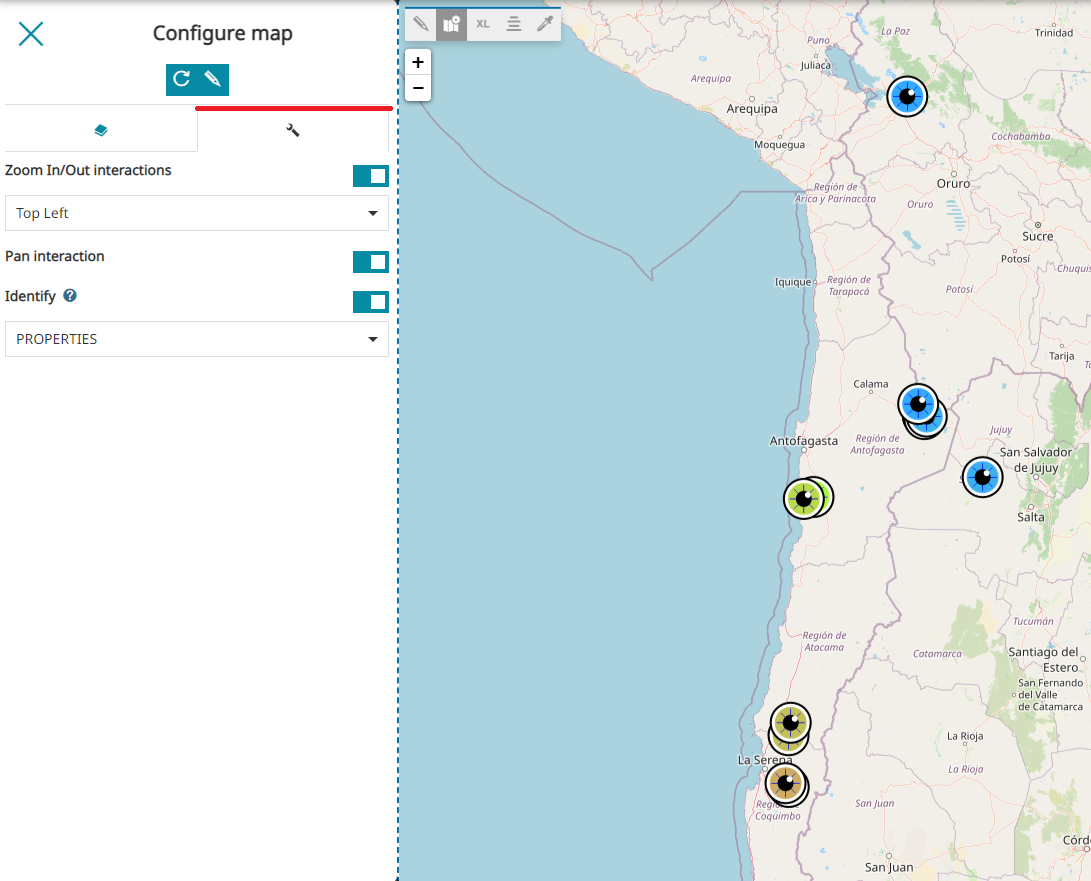Close the Configure map panel
Screen dimensions: 1091x881
click(31, 34)
